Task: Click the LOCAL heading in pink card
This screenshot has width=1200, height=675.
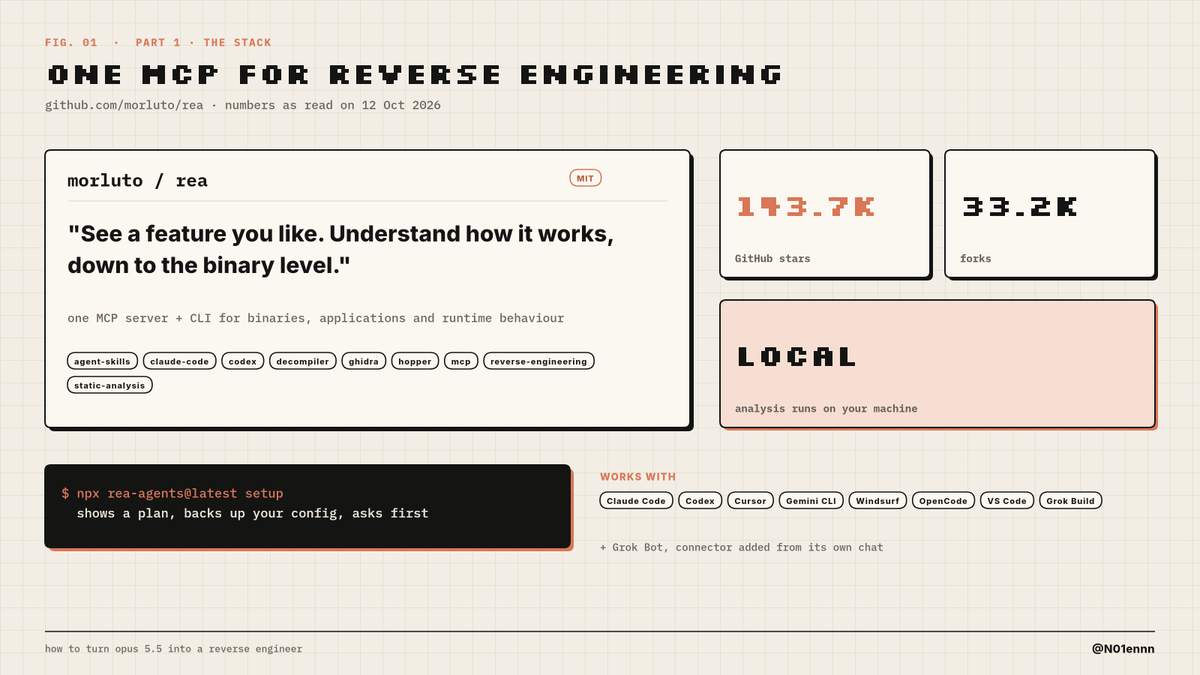Action: (797, 357)
